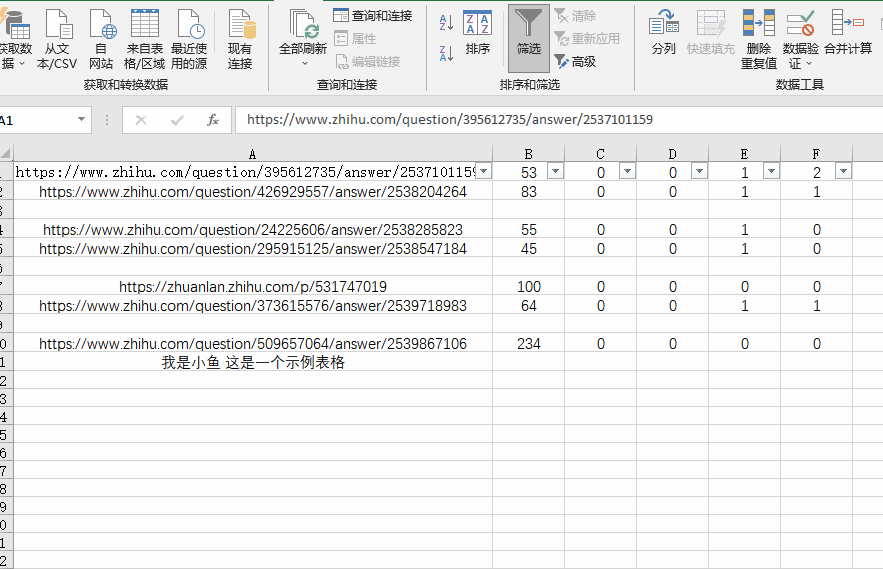This screenshot has height=569, width=883.
Task: Click the Refresh All (全部刷新) icon
Action: pos(303,24)
